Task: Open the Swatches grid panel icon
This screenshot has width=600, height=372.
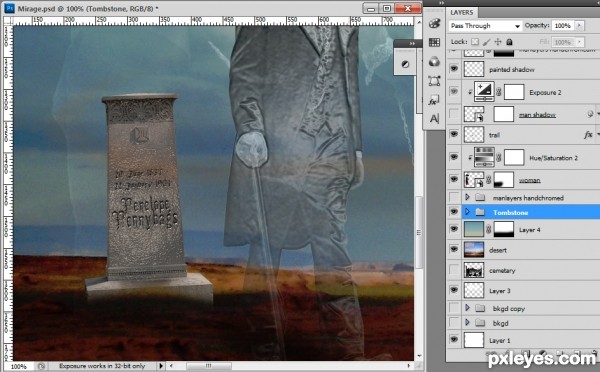Action: point(434,42)
